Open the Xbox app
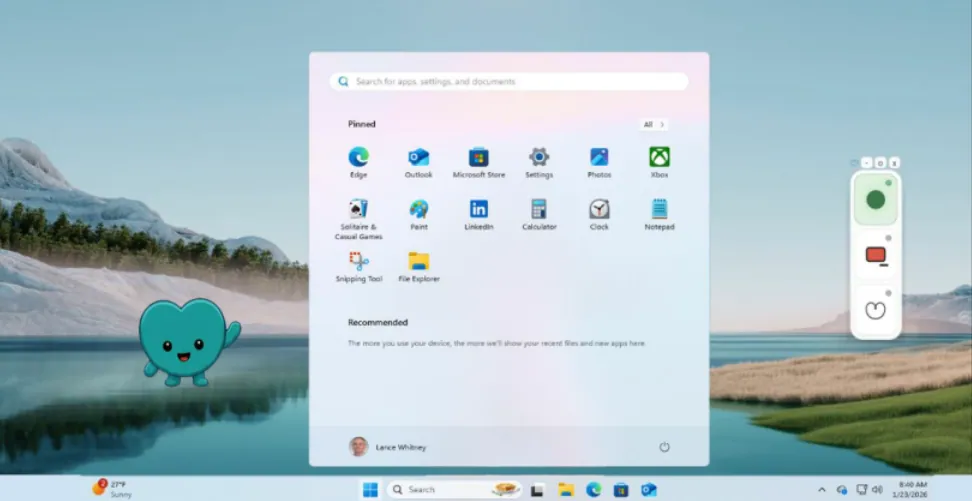972x501 pixels. click(x=659, y=162)
